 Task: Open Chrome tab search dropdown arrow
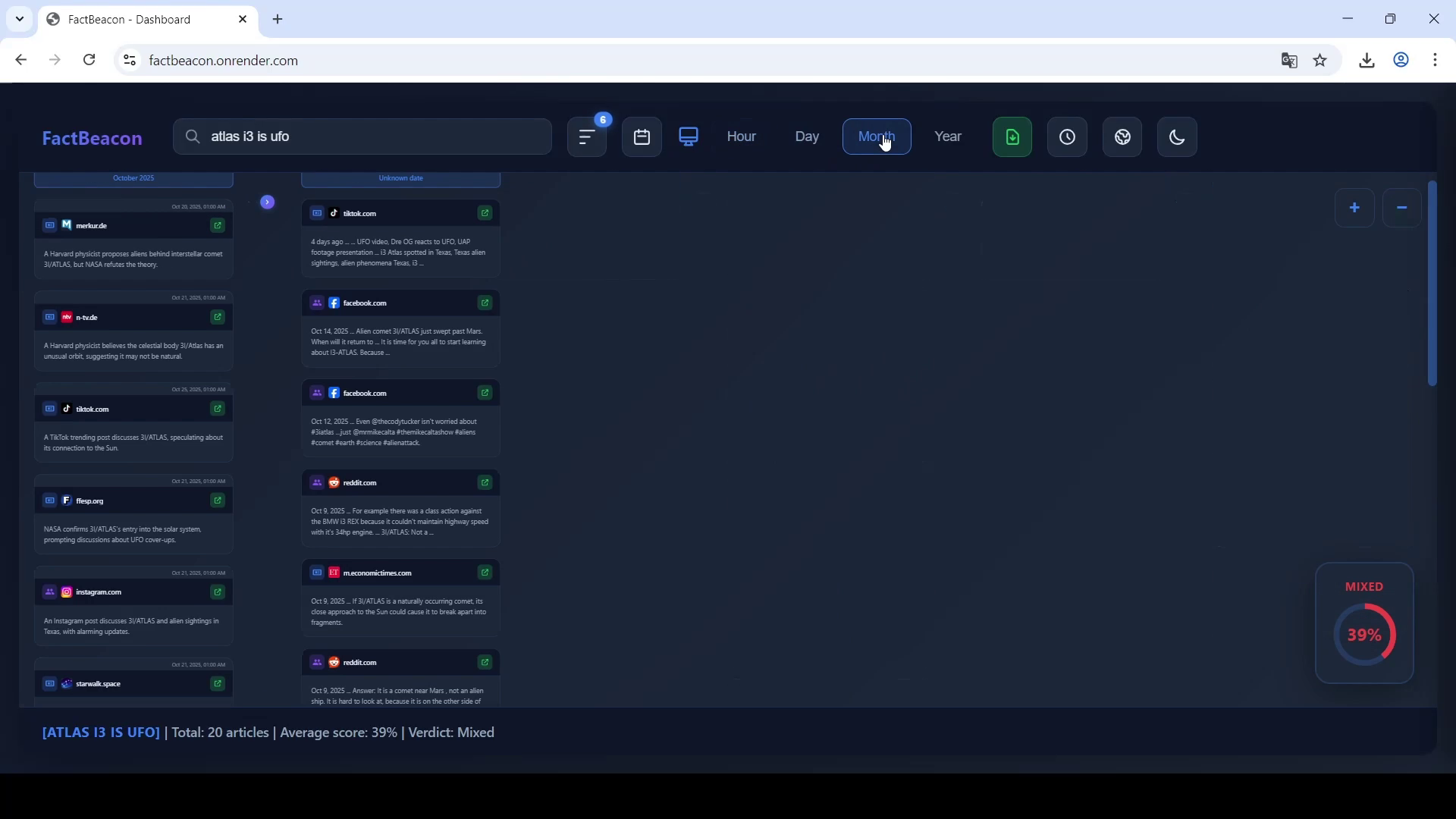[x=20, y=19]
